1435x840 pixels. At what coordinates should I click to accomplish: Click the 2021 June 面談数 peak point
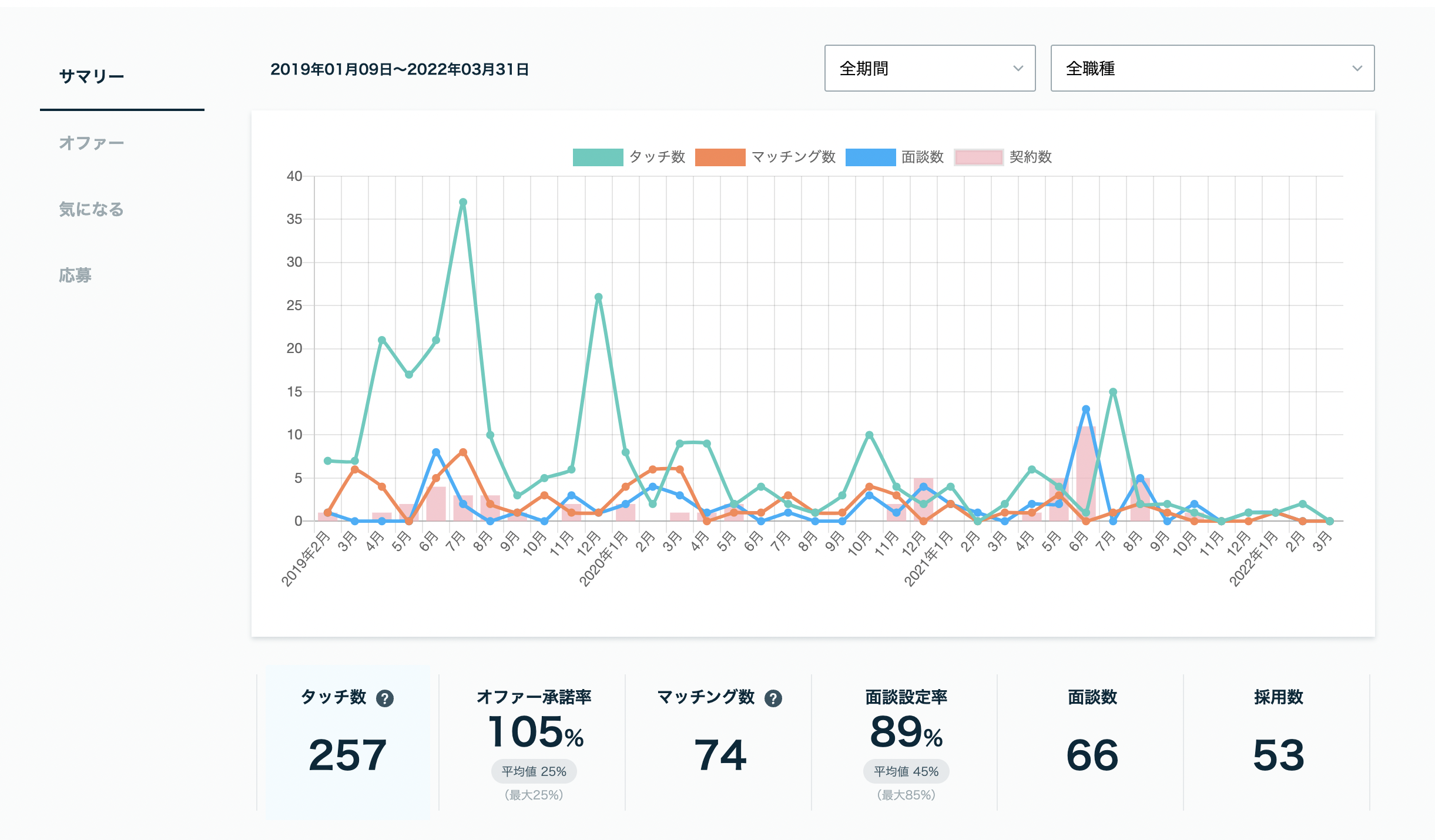[x=1086, y=409]
